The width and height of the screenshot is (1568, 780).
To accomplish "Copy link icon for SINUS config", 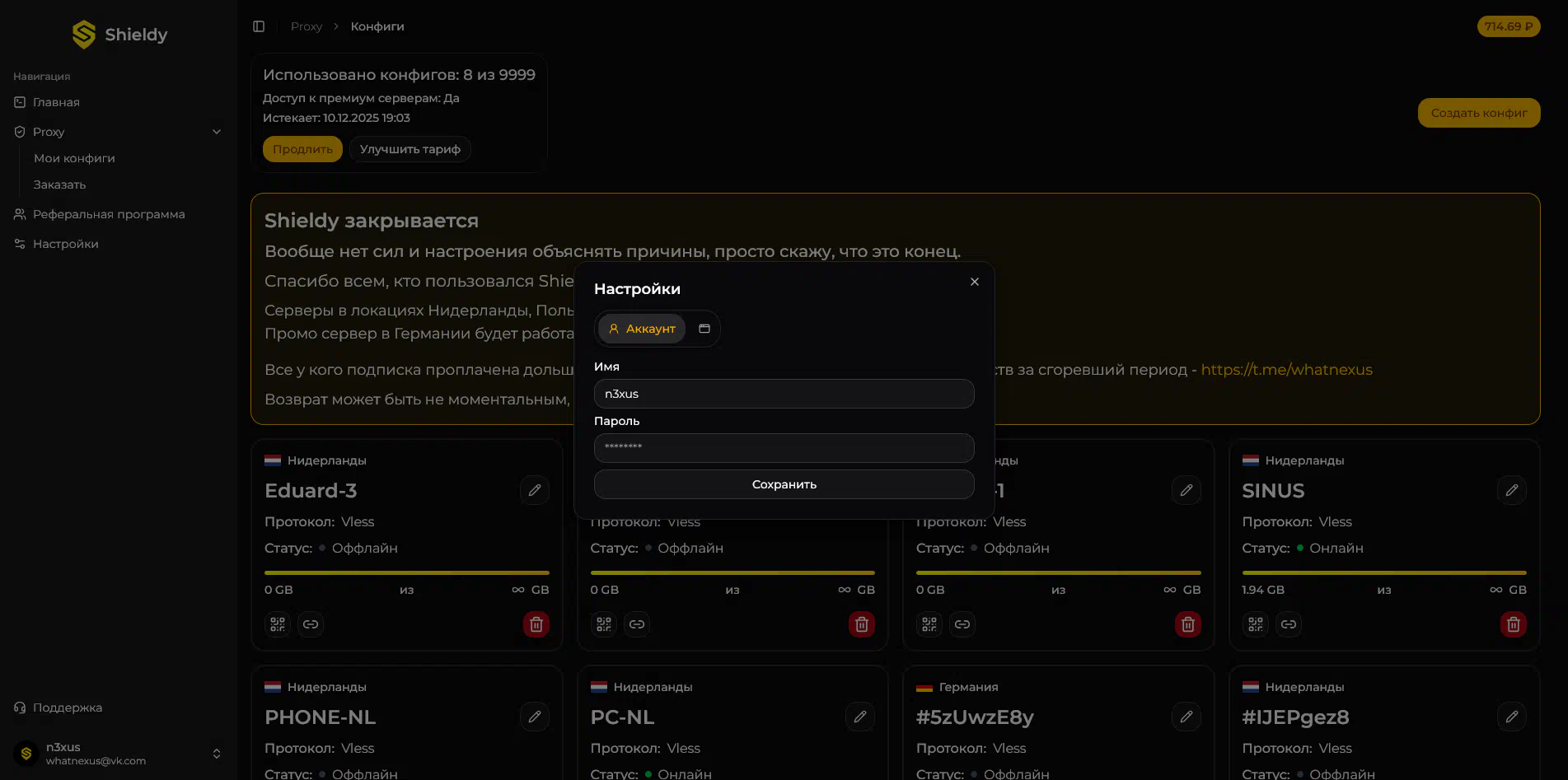I will (x=1289, y=624).
